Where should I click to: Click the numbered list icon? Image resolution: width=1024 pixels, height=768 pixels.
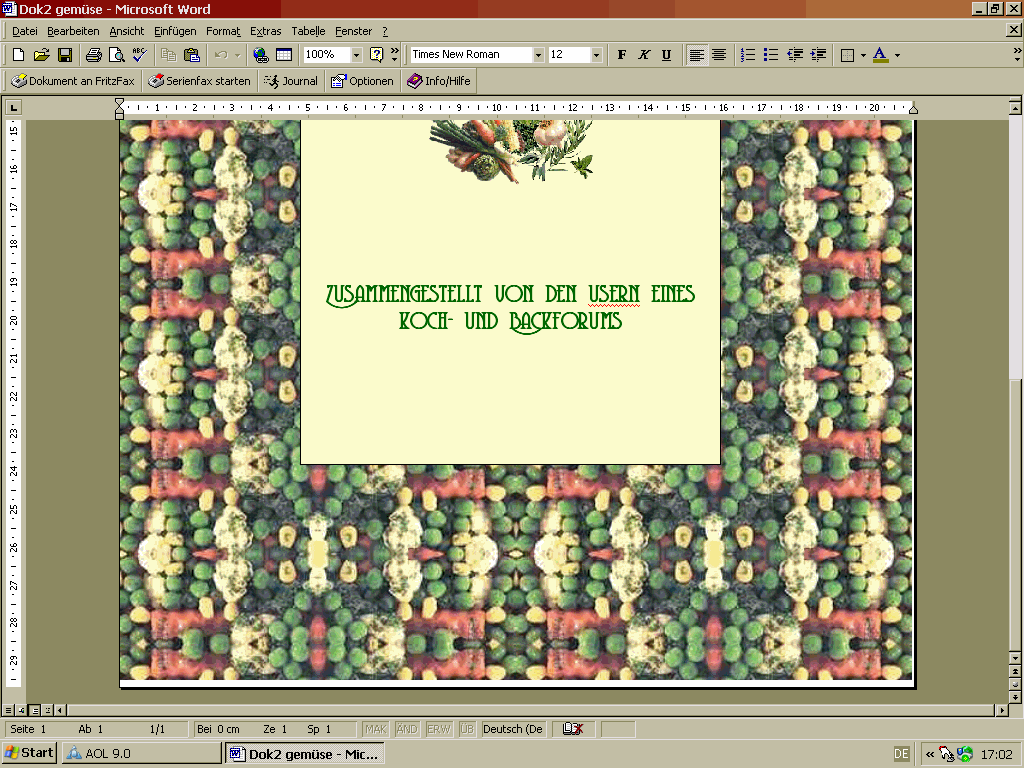click(748, 55)
